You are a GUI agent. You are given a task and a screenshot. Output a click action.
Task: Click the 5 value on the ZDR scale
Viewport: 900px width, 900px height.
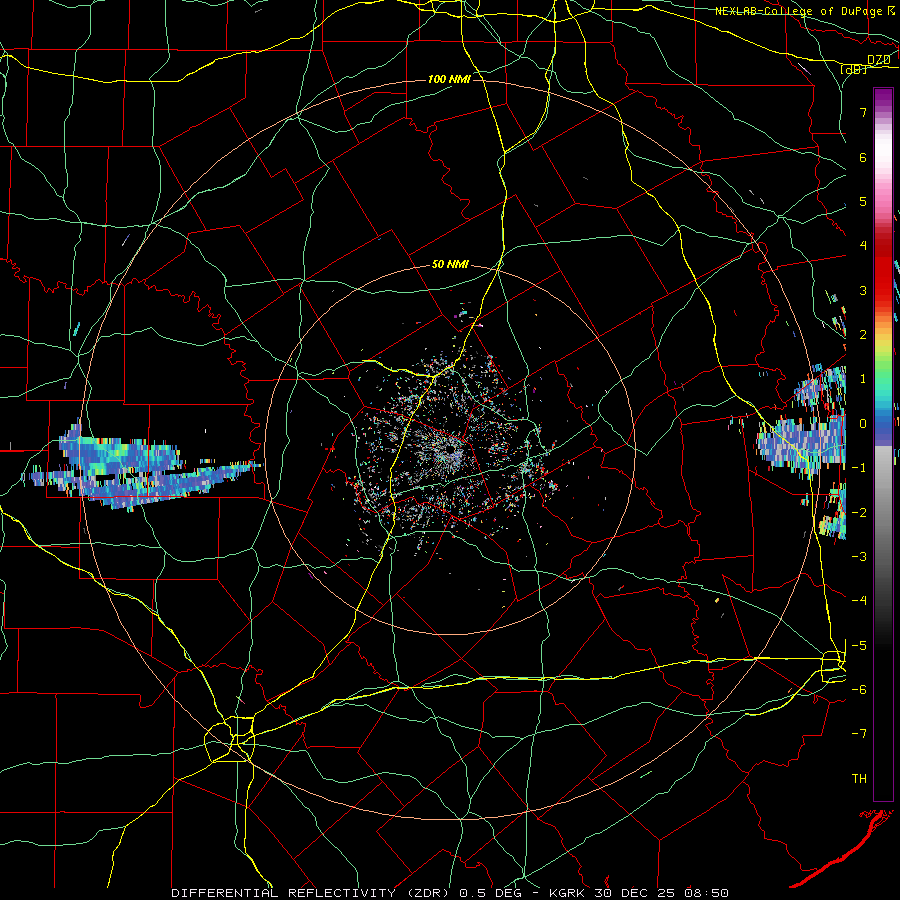click(863, 201)
